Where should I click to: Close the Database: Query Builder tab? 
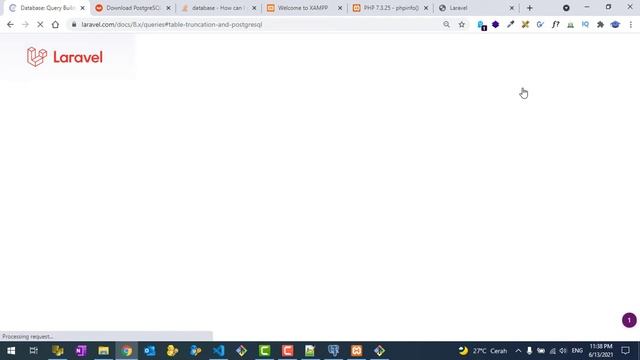82,8
